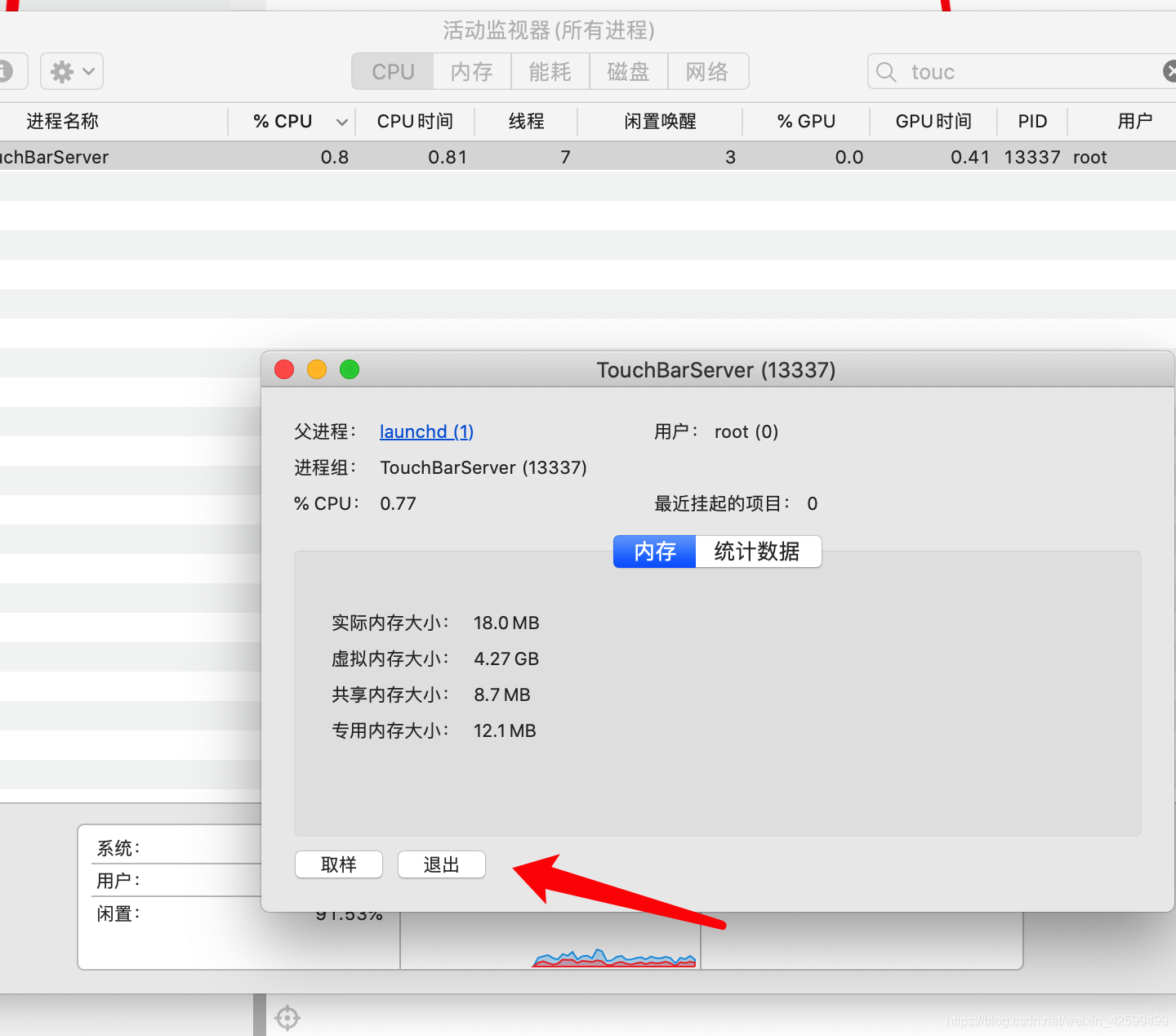The height and width of the screenshot is (1036, 1176).
Task: Click 进程组 value TouchBarServer (13337)
Action: point(483,467)
